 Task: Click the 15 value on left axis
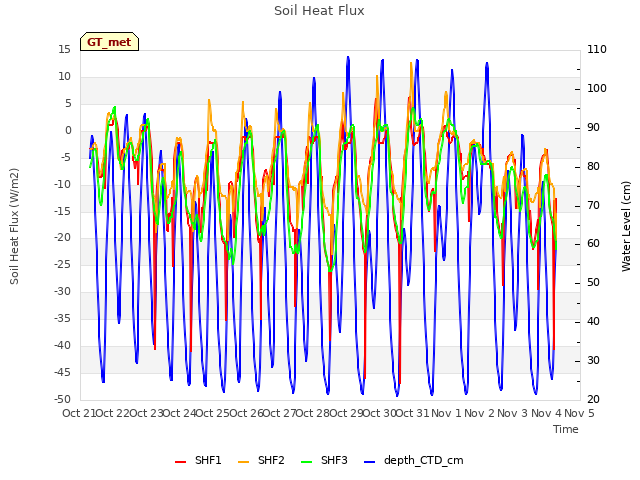pos(64,49)
